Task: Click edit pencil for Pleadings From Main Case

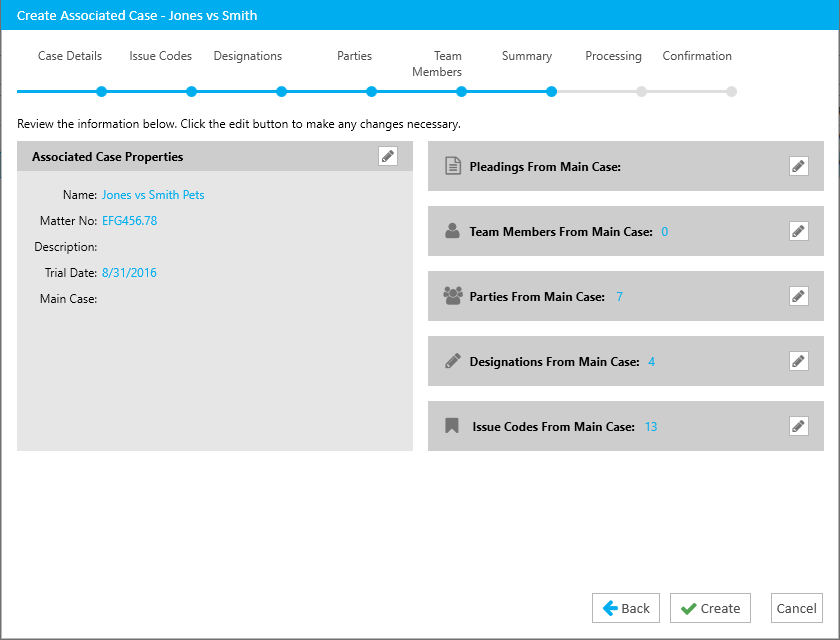Action: click(798, 166)
